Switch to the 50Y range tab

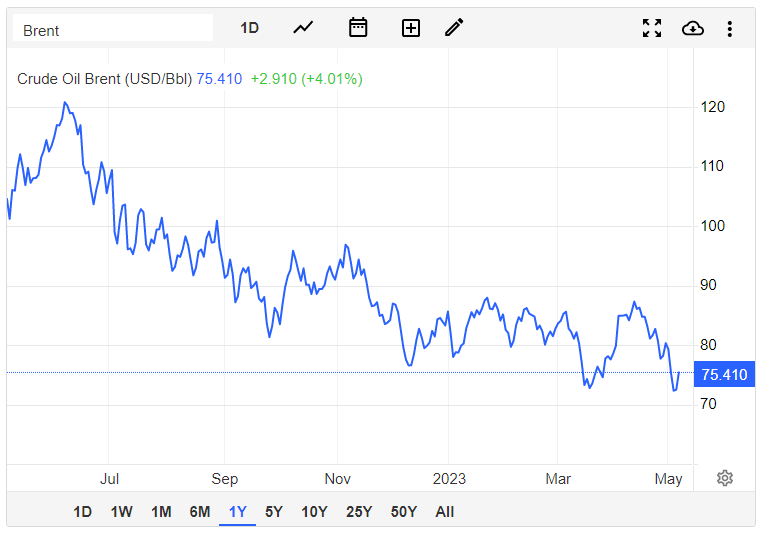404,512
